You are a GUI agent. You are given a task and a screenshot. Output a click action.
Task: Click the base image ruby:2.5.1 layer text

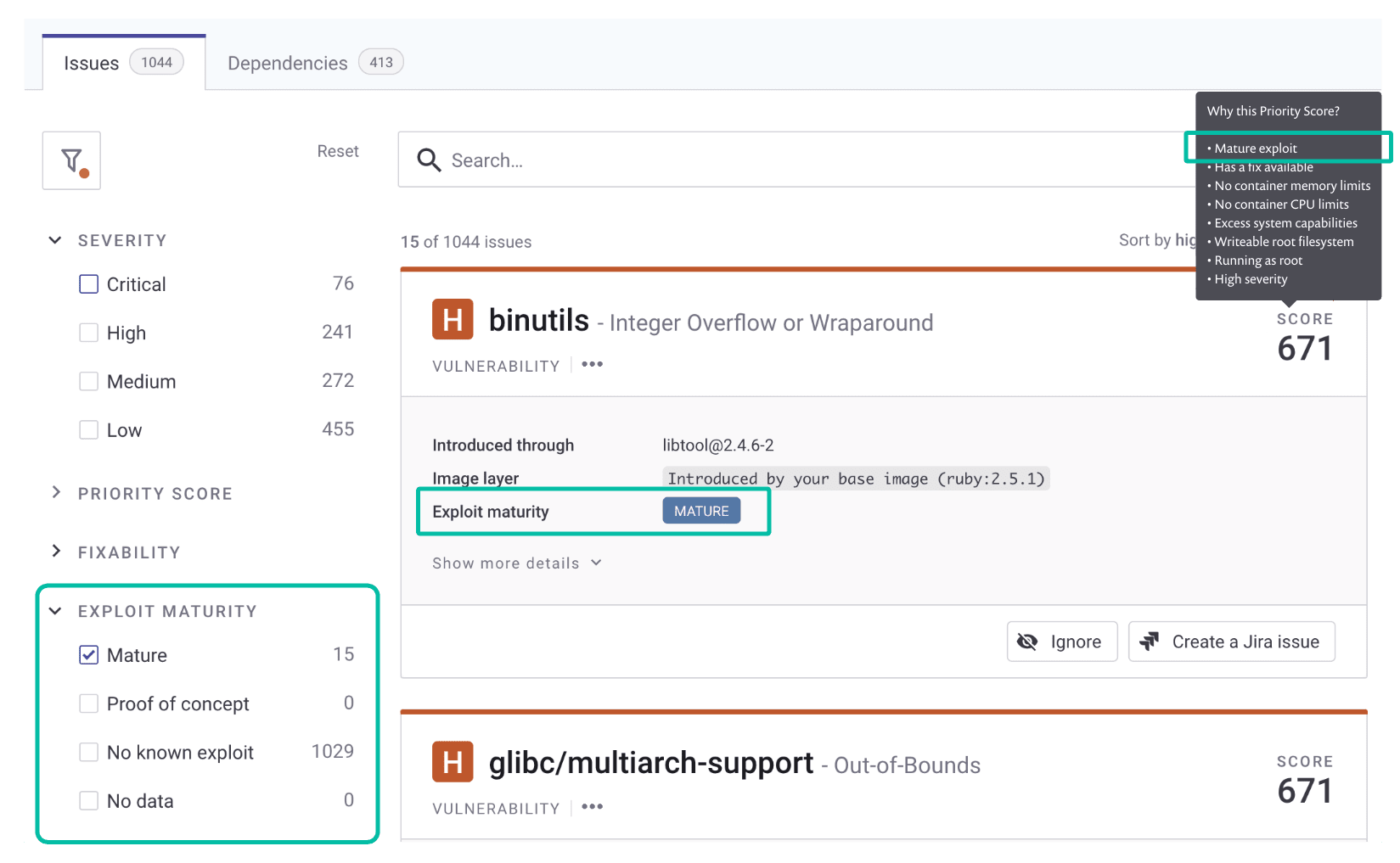(x=856, y=479)
